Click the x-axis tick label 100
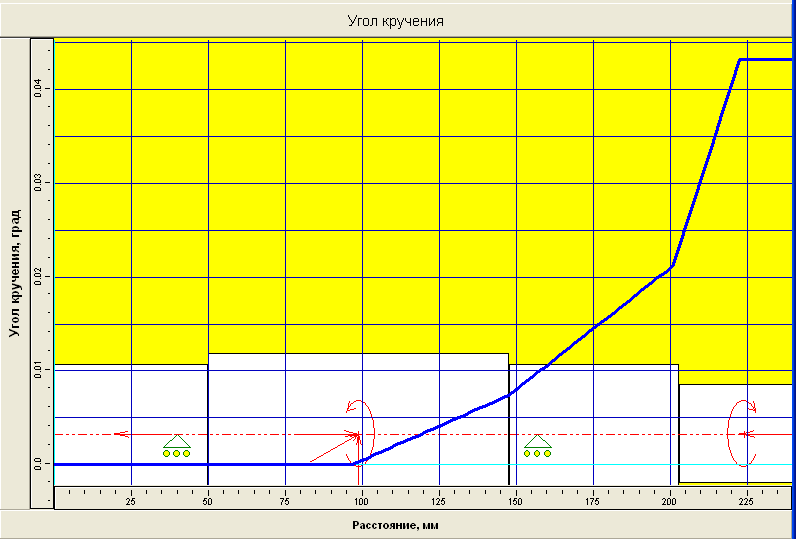Viewport: 796px width, 539px height. coord(361,502)
